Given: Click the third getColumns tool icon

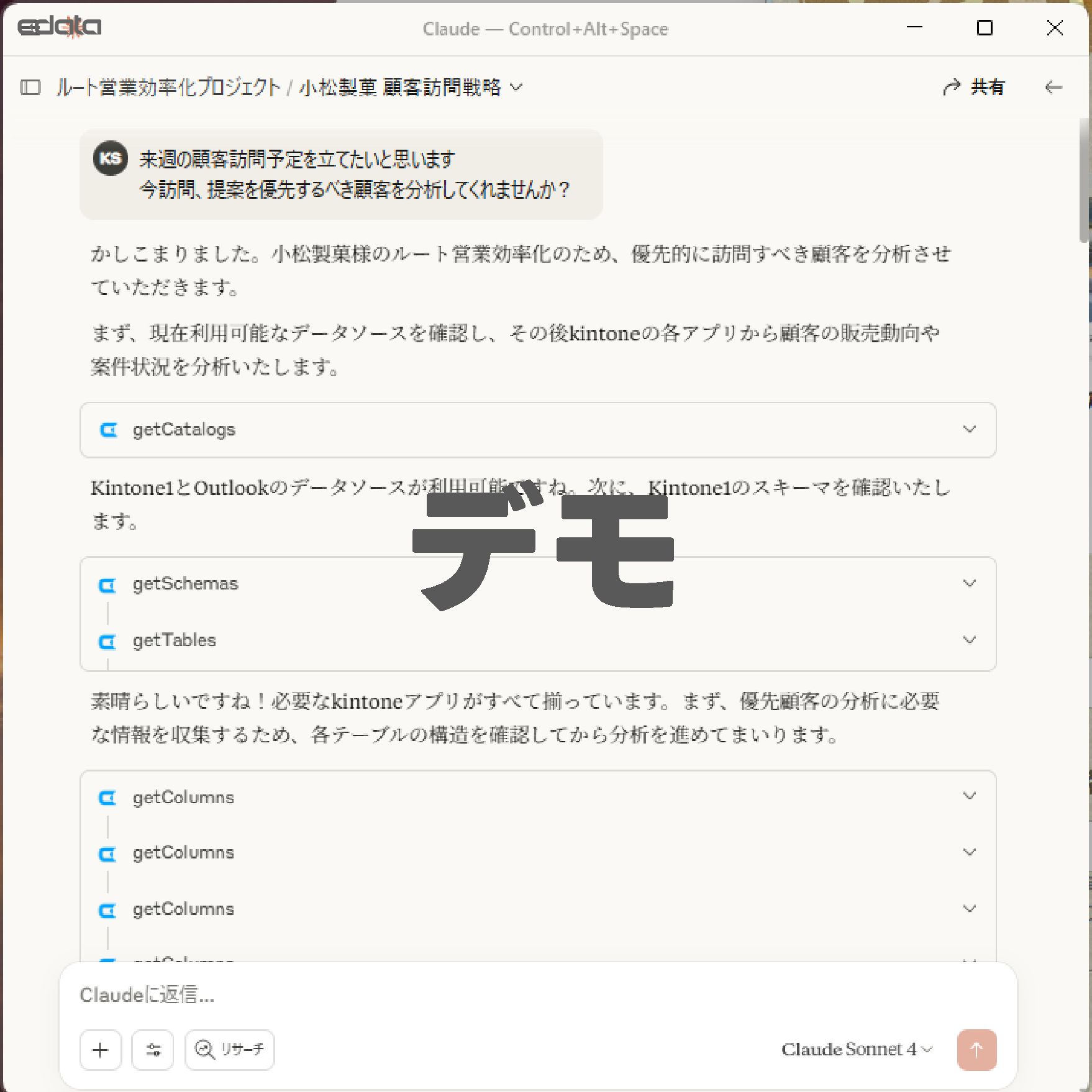Looking at the screenshot, I should [x=108, y=911].
